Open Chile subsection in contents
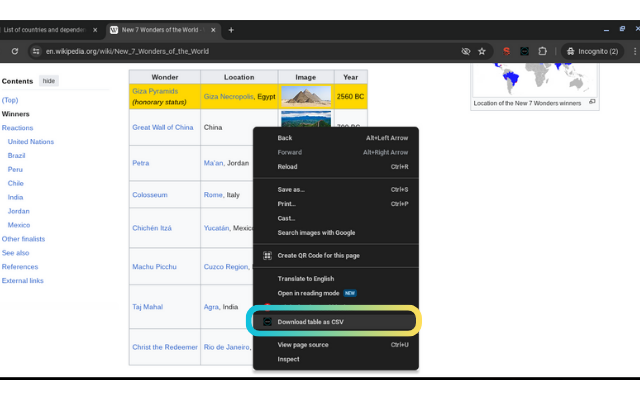 pyautogui.click(x=16, y=183)
